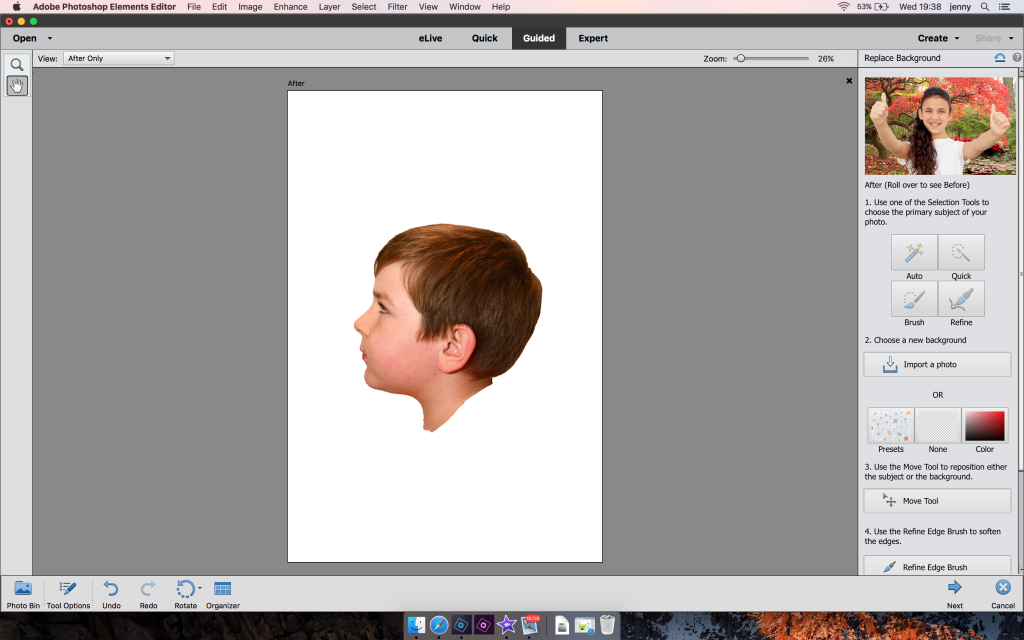Switch to eLive mode
This screenshot has height=640, width=1024.
click(430, 39)
